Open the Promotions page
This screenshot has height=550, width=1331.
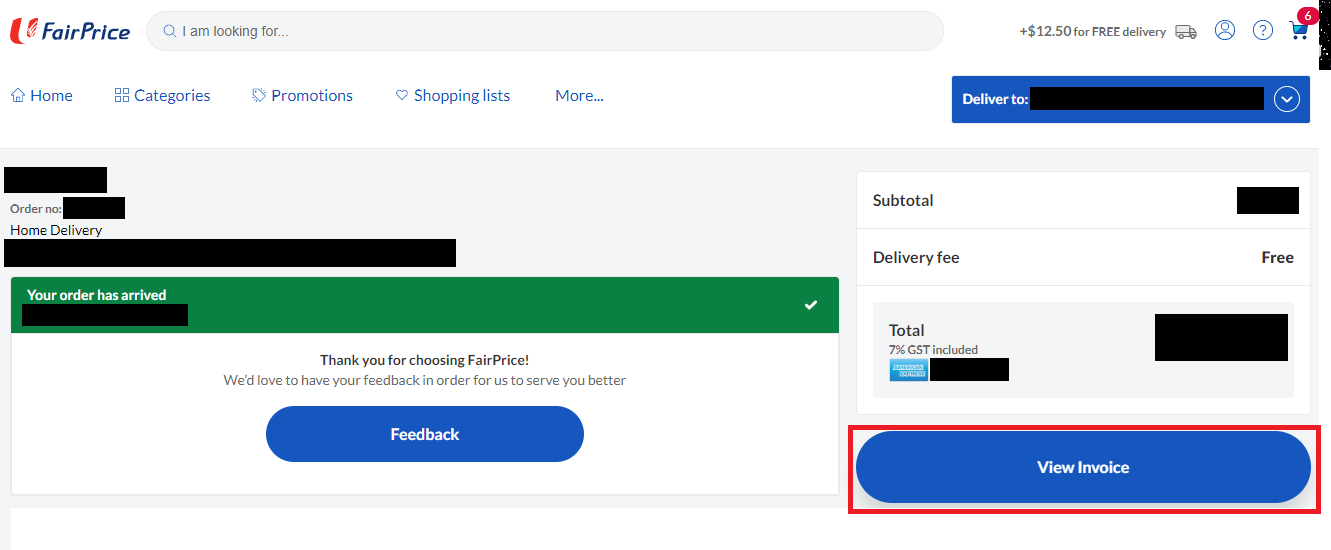[302, 96]
